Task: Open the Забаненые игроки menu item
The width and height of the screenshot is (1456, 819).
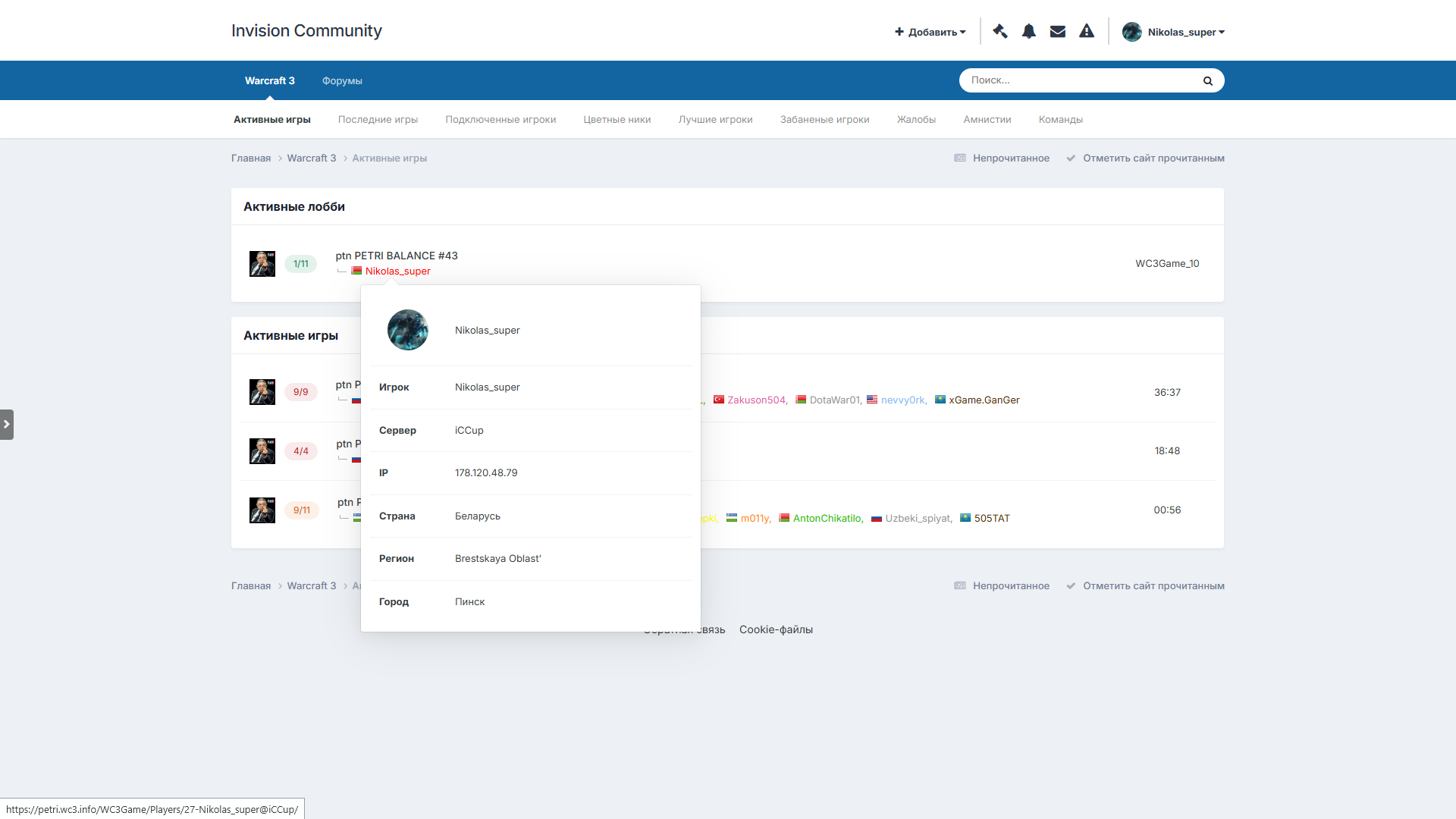Action: point(824,119)
